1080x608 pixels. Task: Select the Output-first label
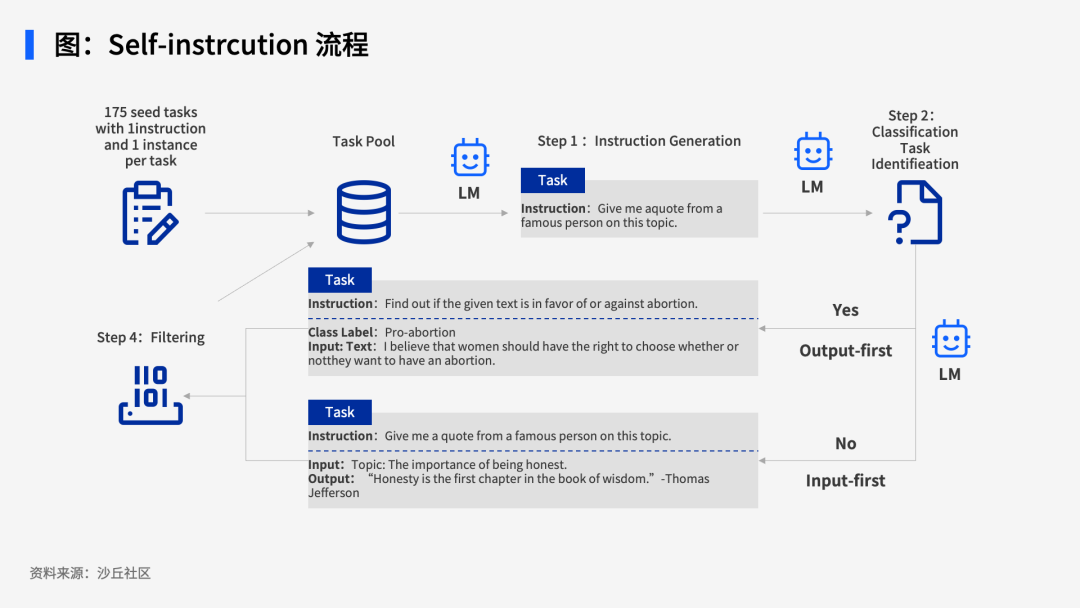(845, 350)
